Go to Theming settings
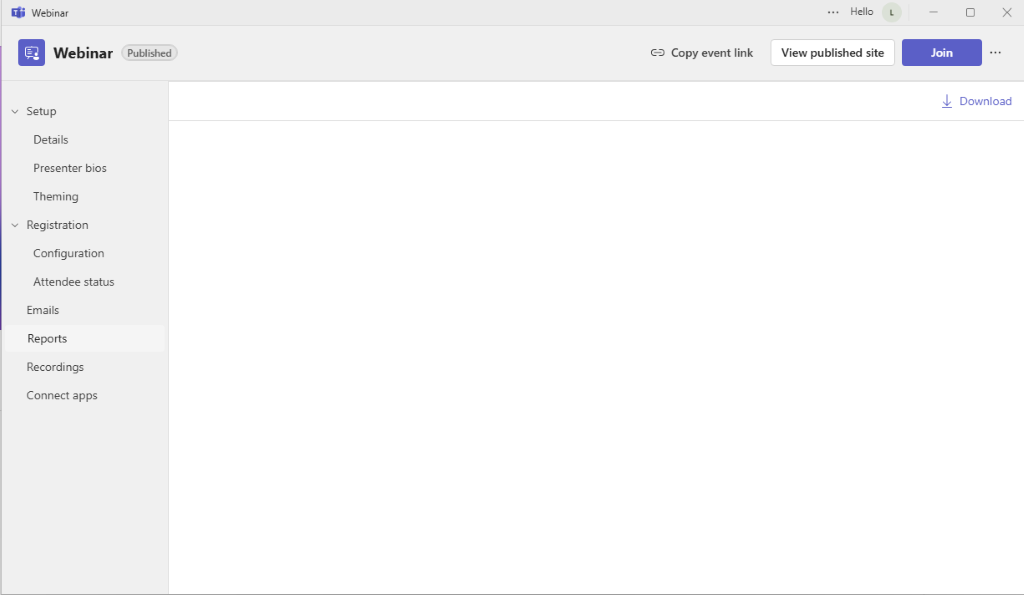The width and height of the screenshot is (1024, 595). click(56, 197)
